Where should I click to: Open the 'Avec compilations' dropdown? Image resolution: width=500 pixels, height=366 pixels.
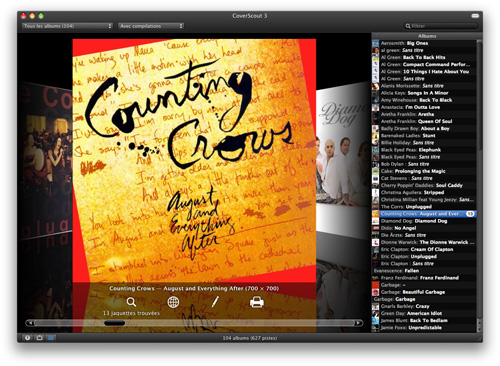pos(150,26)
